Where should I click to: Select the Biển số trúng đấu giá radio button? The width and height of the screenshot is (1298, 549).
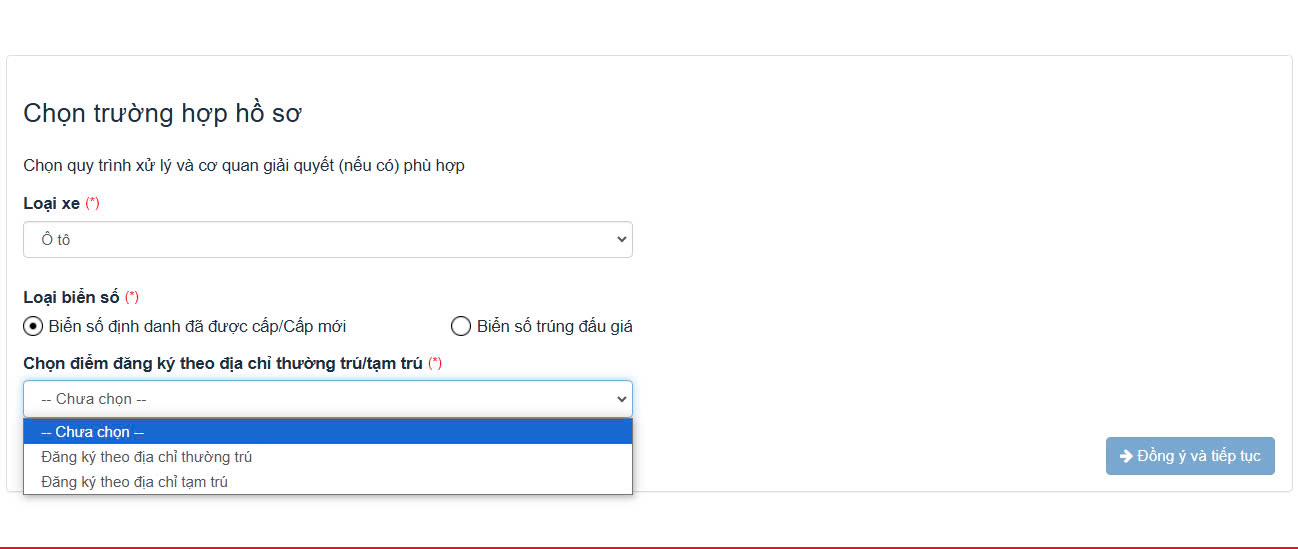(461, 326)
